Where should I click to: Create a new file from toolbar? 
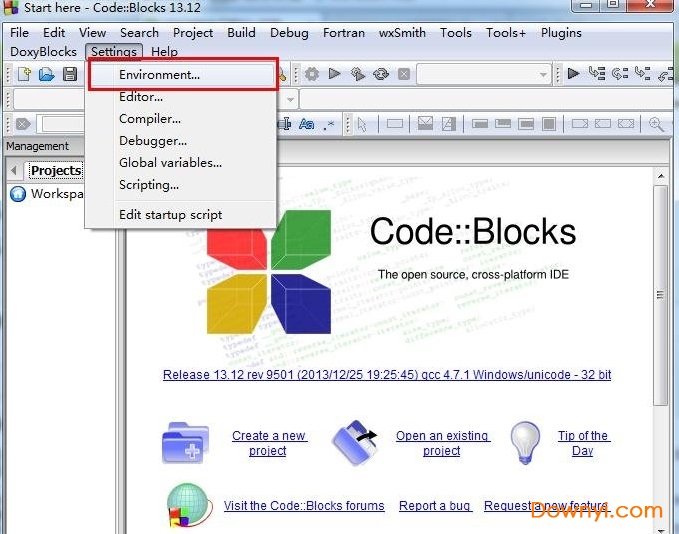[x=24, y=74]
